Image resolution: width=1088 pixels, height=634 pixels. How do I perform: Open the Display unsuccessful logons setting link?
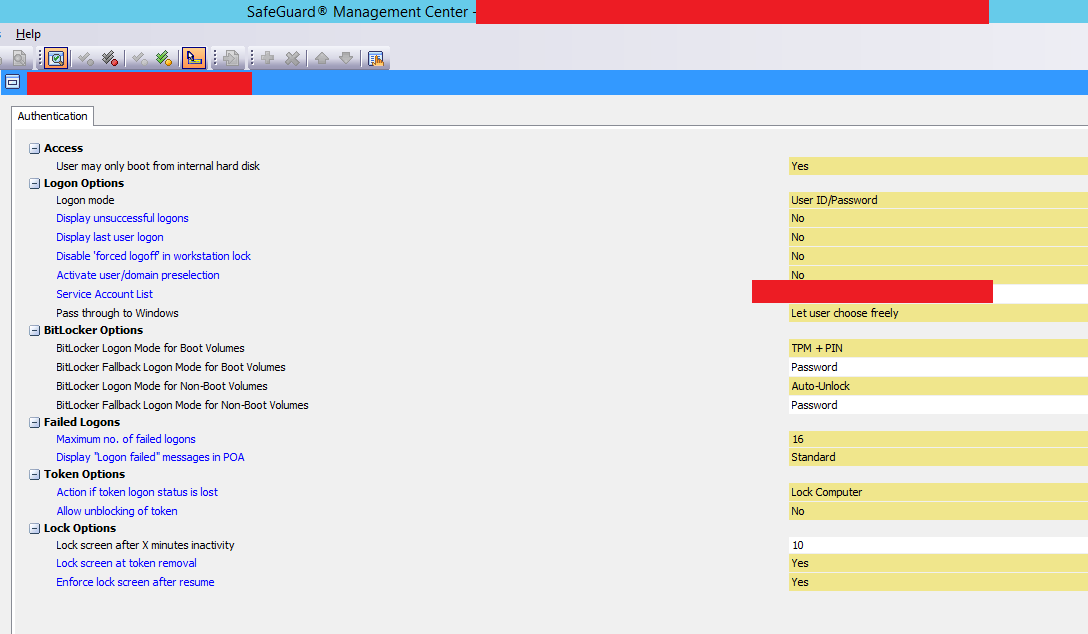[122, 218]
